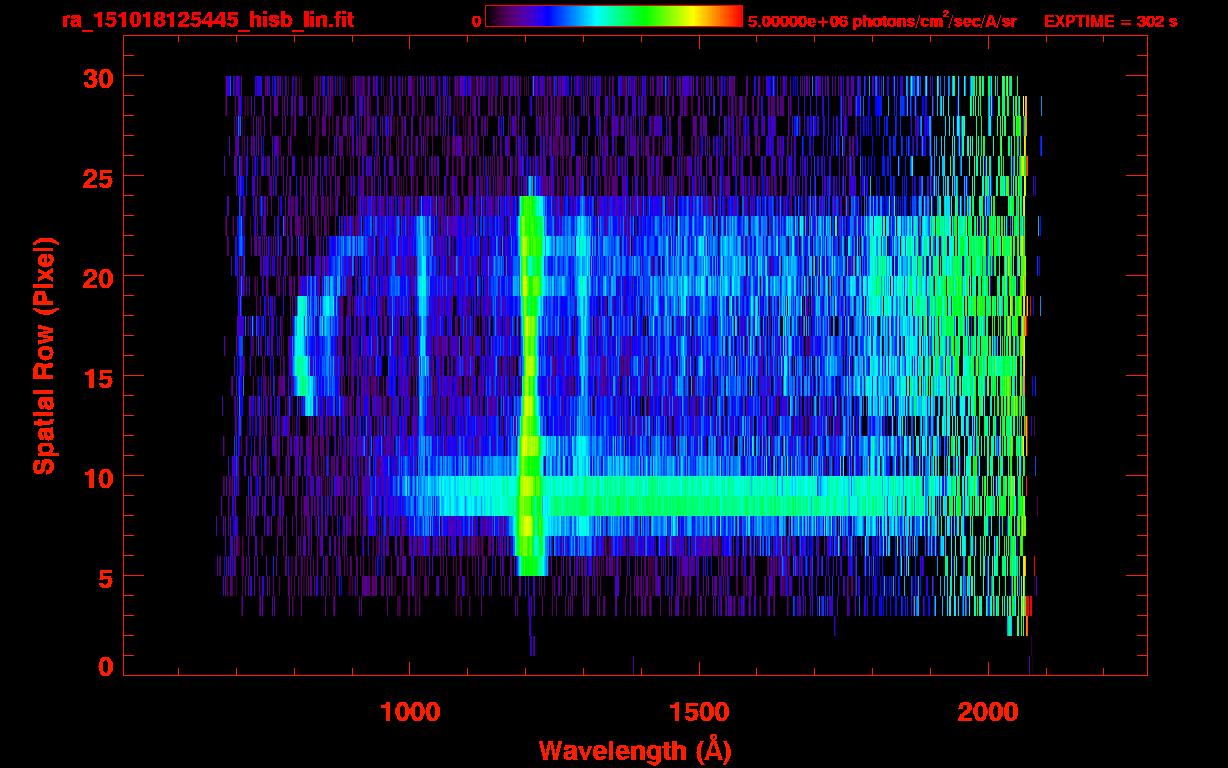Viewport: 1228px width, 768px height.
Task: Click the spatial row tick label 0
Action: pyautogui.click(x=104, y=666)
